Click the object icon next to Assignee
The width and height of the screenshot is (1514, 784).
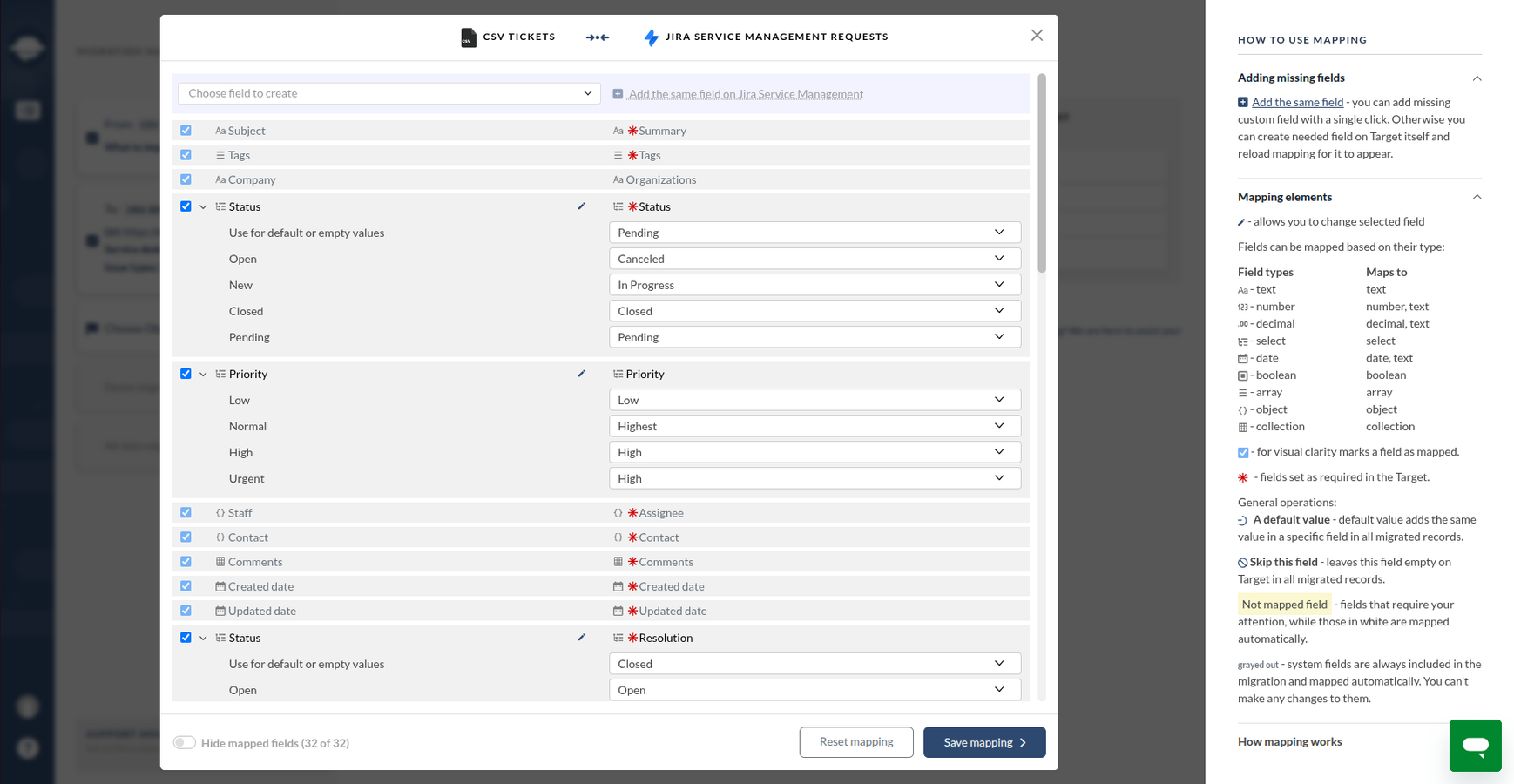[x=618, y=513]
